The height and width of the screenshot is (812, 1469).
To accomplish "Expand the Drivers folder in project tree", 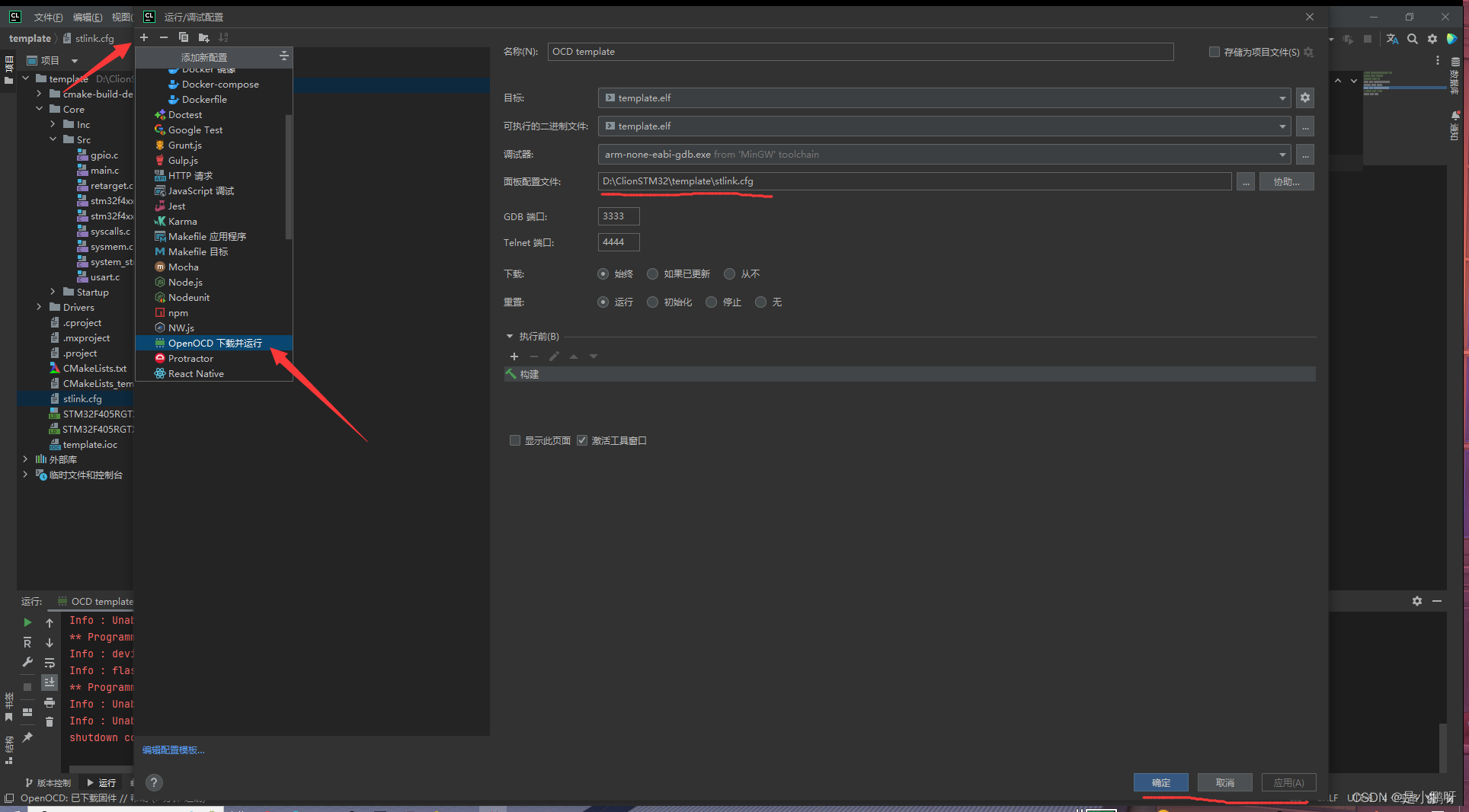I will (x=40, y=307).
